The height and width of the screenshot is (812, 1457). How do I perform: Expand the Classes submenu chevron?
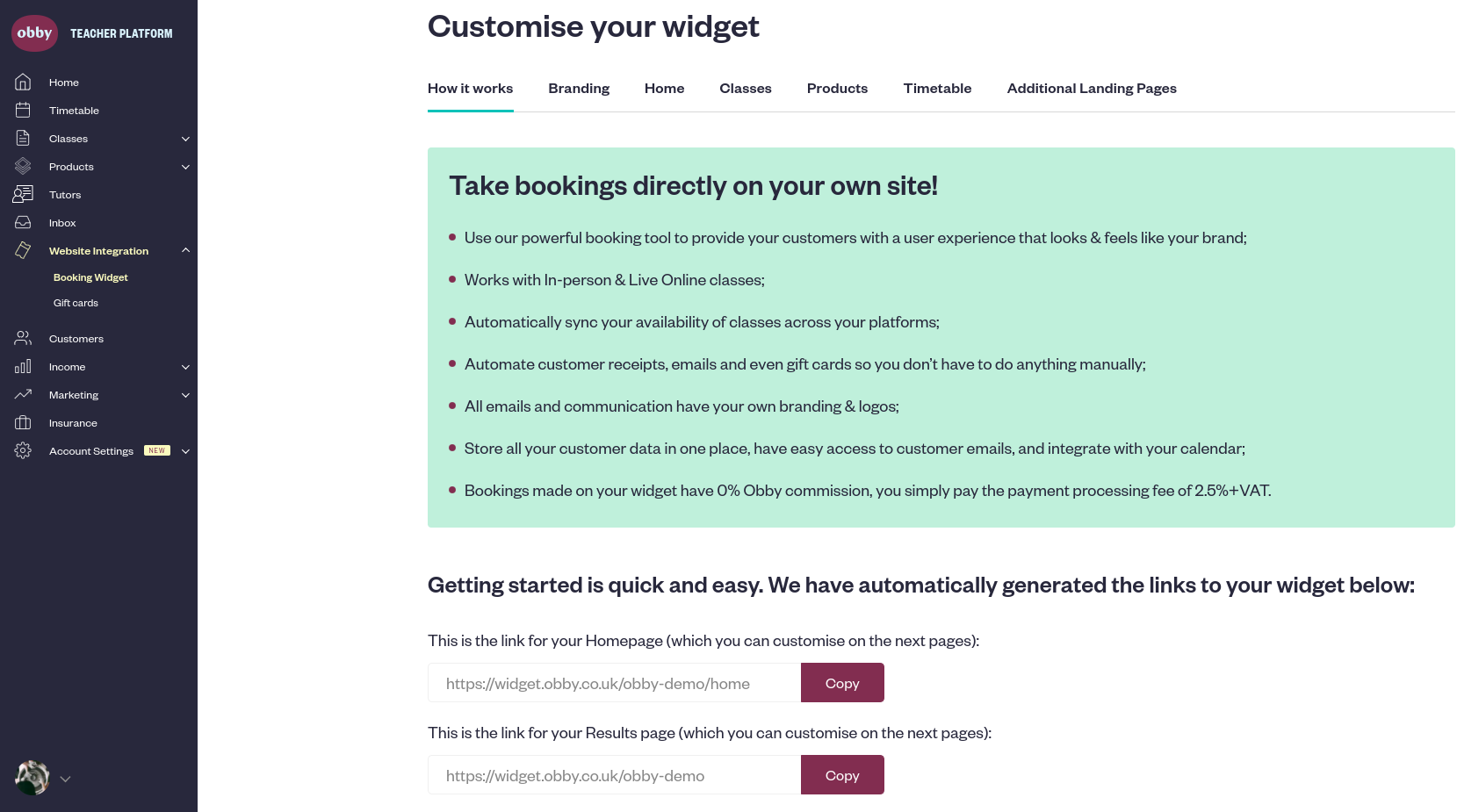(185, 138)
